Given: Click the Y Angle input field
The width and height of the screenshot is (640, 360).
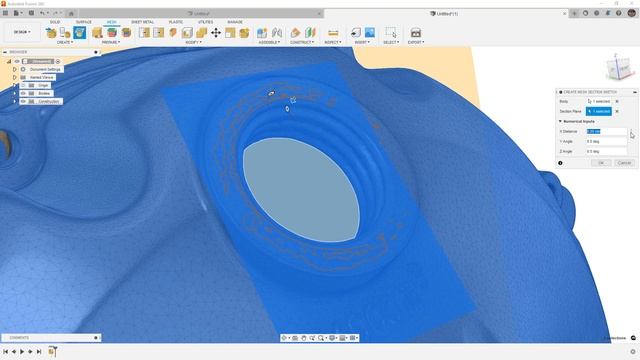Looking at the screenshot, I should [607, 141].
